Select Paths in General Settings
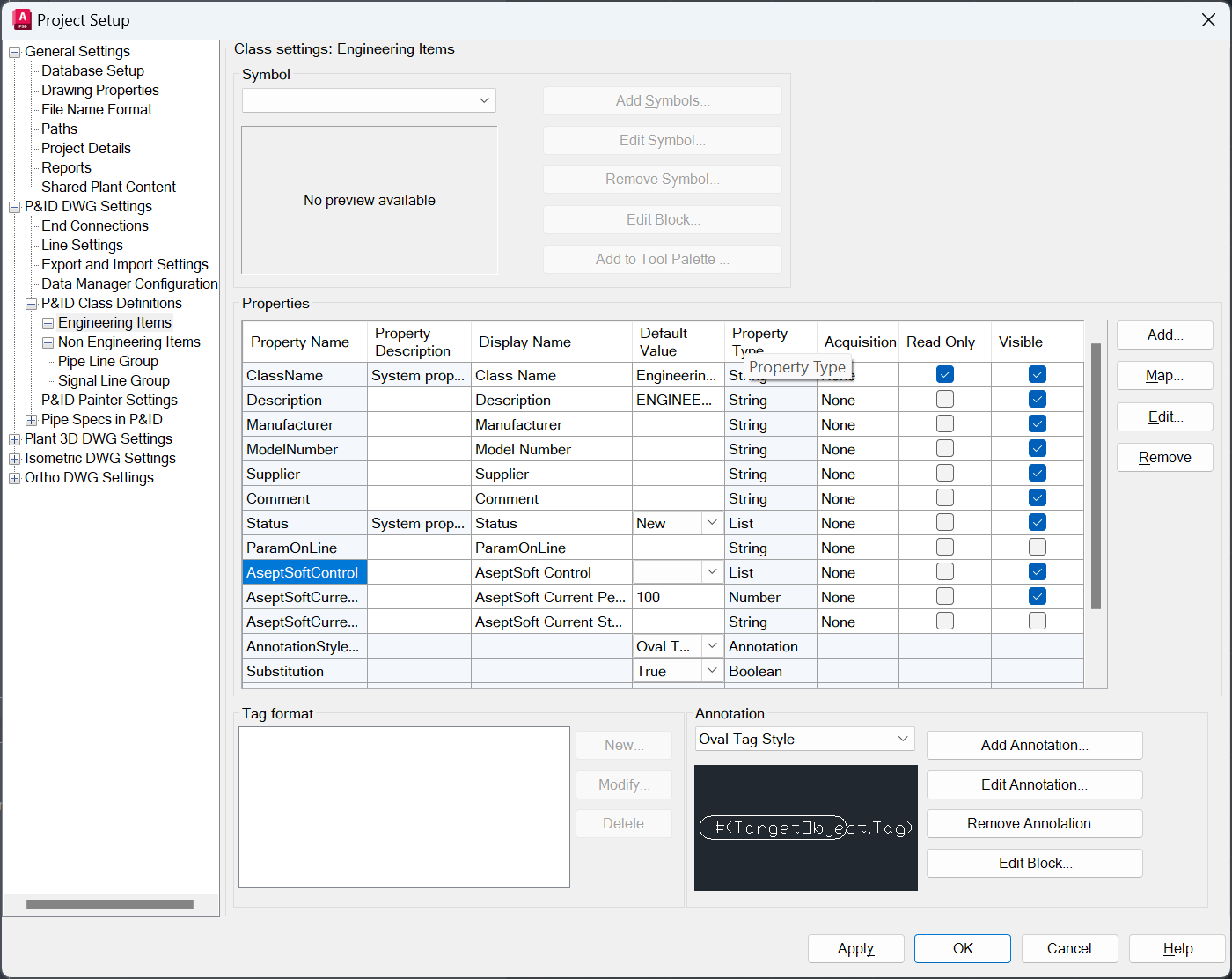Viewport: 1232px width, 979px height. coord(59,129)
